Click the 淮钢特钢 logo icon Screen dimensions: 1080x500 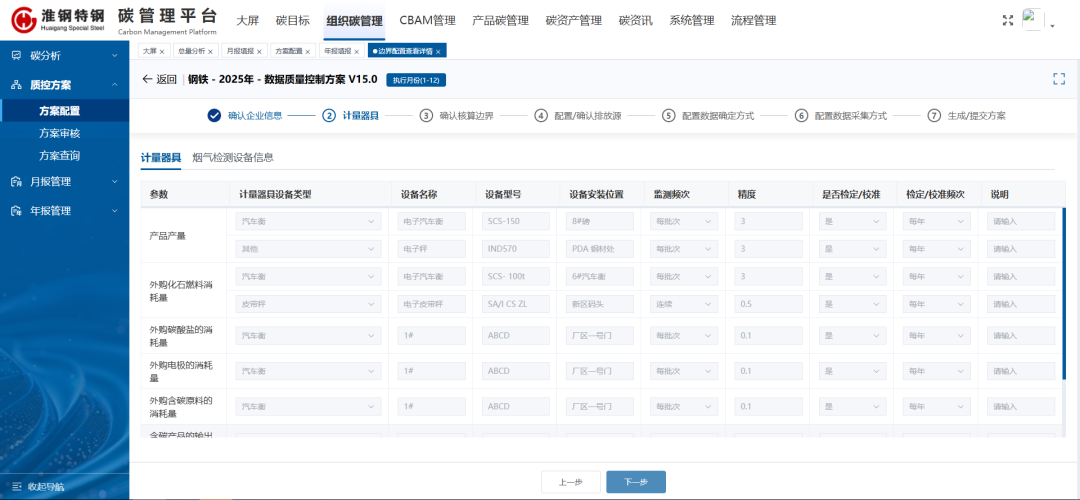(x=22, y=20)
